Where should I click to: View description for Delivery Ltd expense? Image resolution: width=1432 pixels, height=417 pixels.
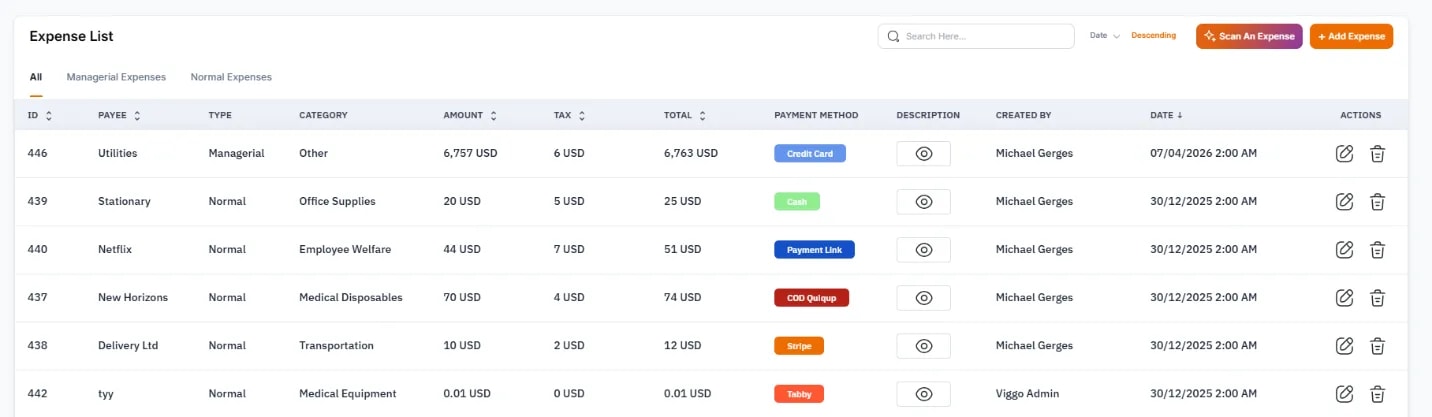pos(923,346)
